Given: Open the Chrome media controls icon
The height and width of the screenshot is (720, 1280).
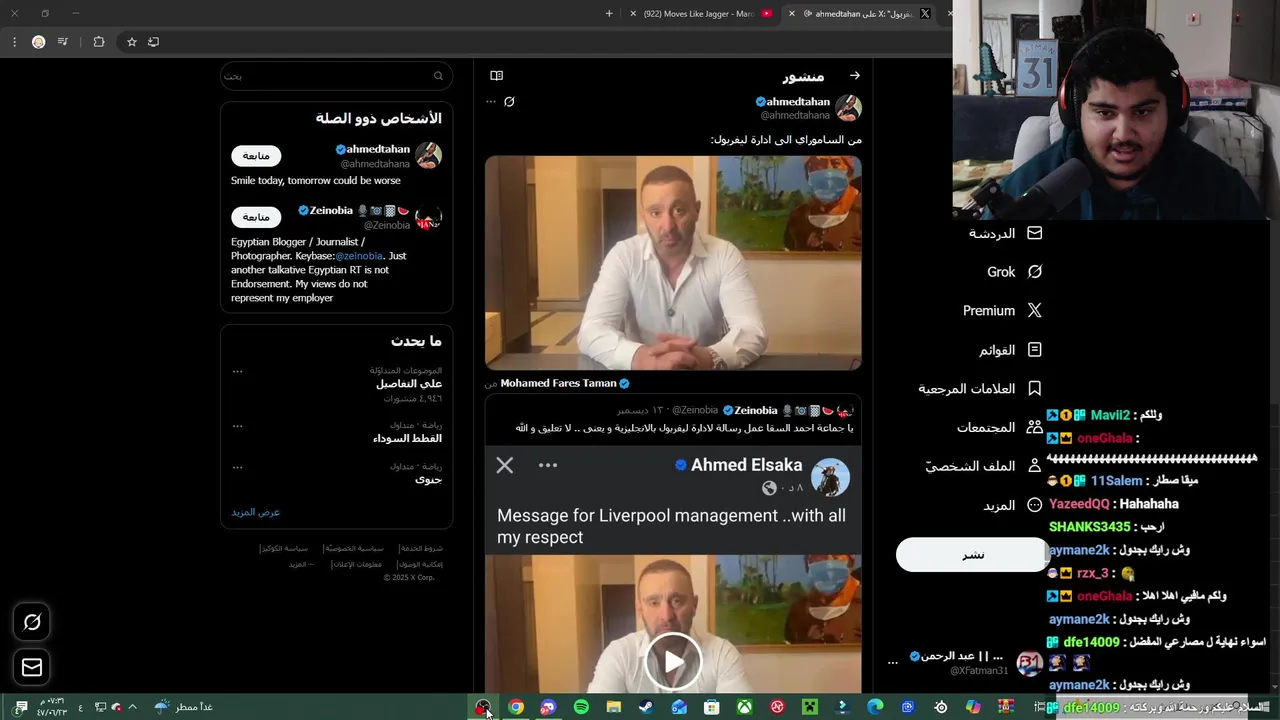Looking at the screenshot, I should (63, 42).
